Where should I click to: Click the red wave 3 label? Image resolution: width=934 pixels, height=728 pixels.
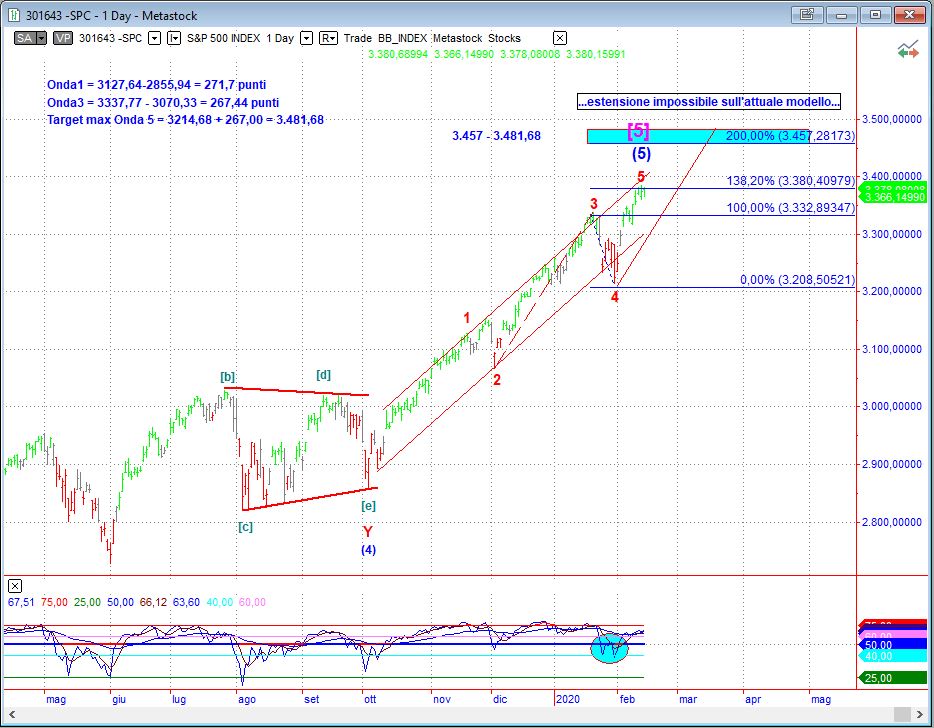click(594, 203)
